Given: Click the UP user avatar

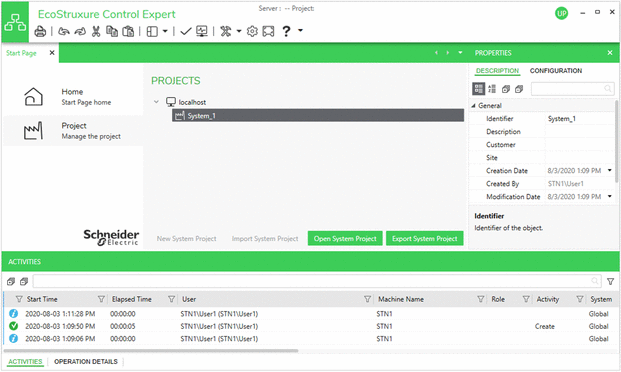Looking at the screenshot, I should [561, 13].
